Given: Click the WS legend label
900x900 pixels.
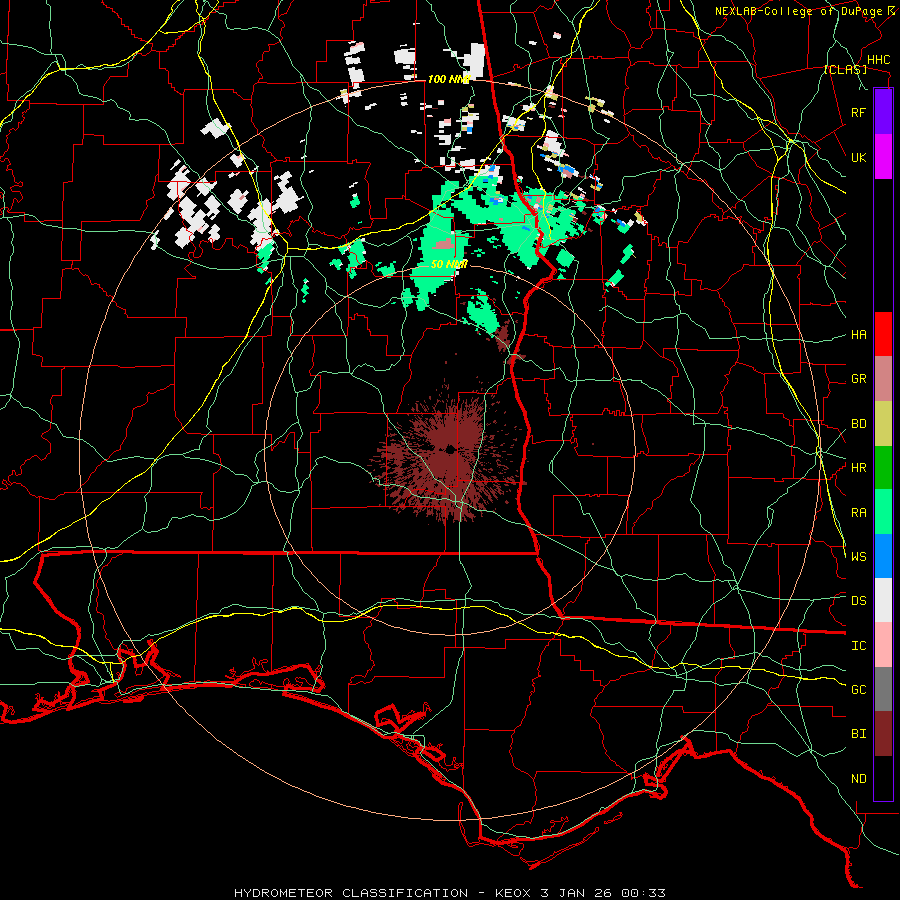Looking at the screenshot, I should point(859,557).
